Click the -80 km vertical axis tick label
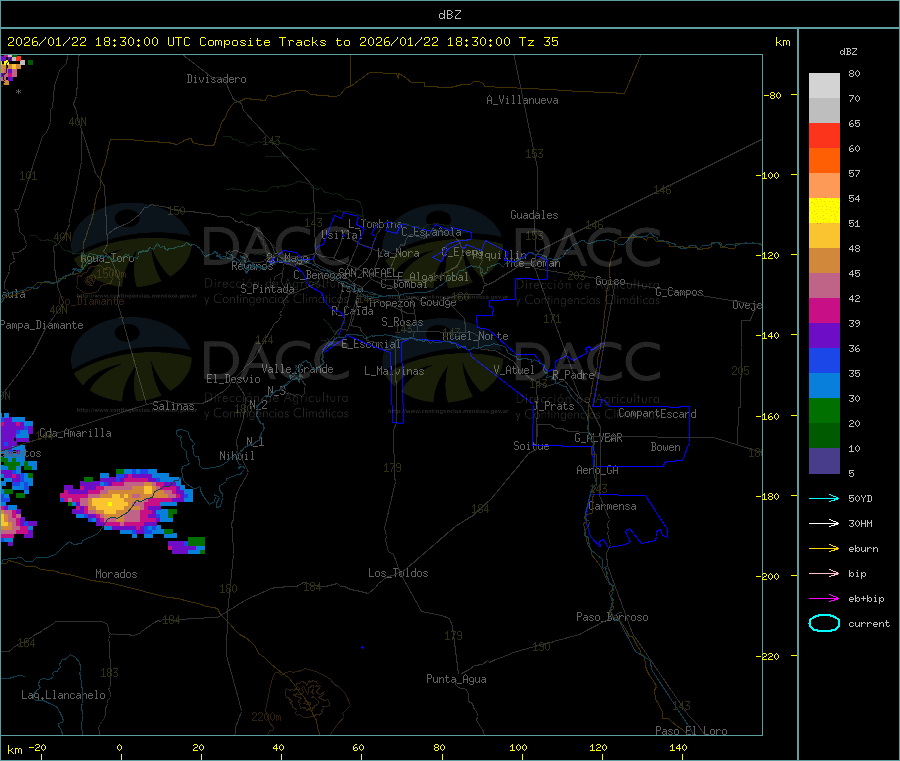 [773, 95]
